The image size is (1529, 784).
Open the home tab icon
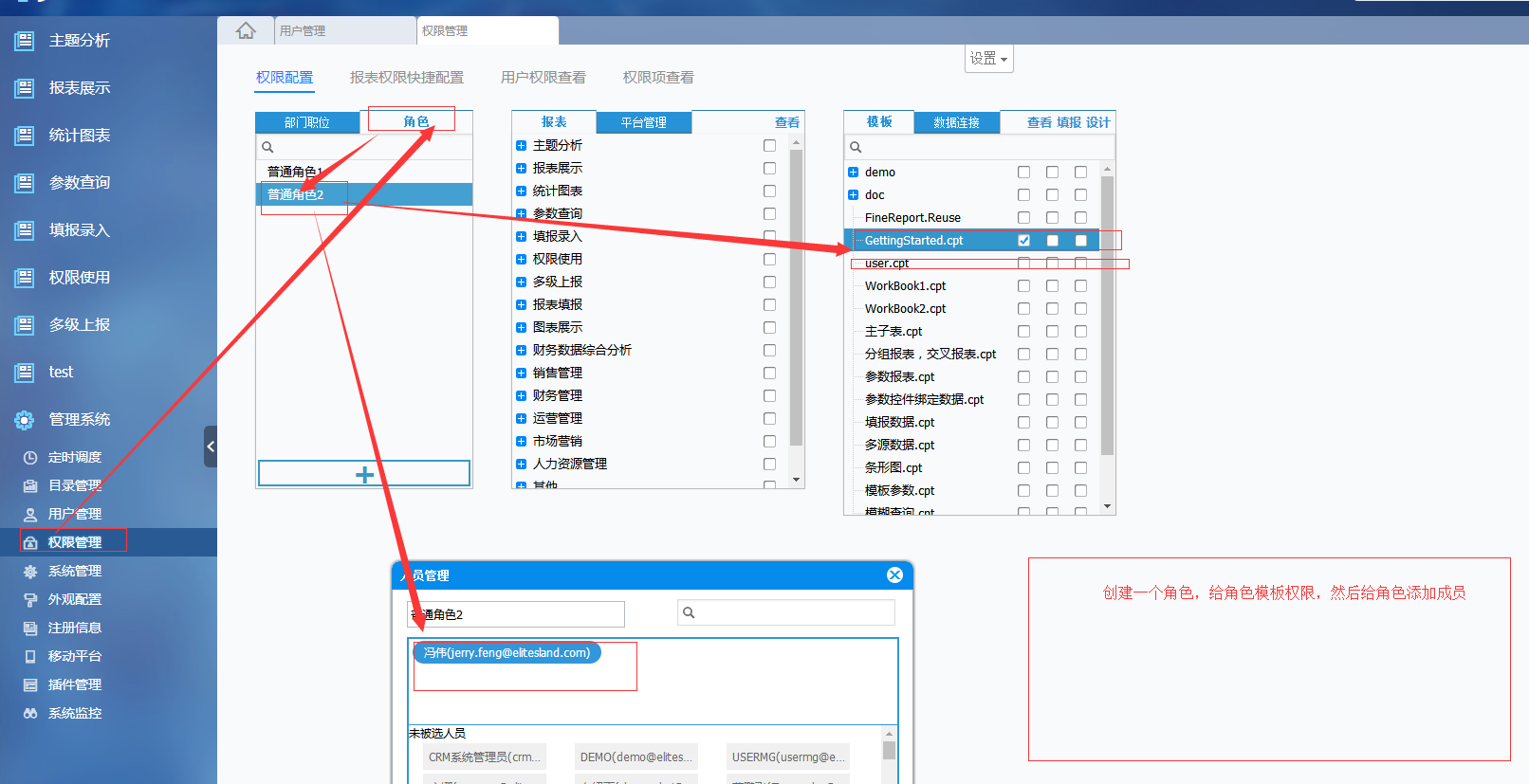pos(246,30)
